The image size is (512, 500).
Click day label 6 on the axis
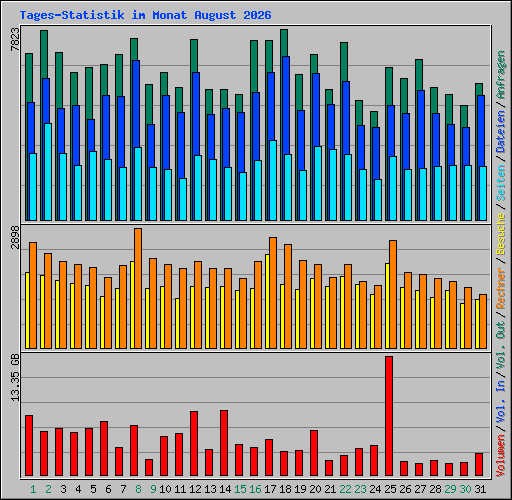108,489
